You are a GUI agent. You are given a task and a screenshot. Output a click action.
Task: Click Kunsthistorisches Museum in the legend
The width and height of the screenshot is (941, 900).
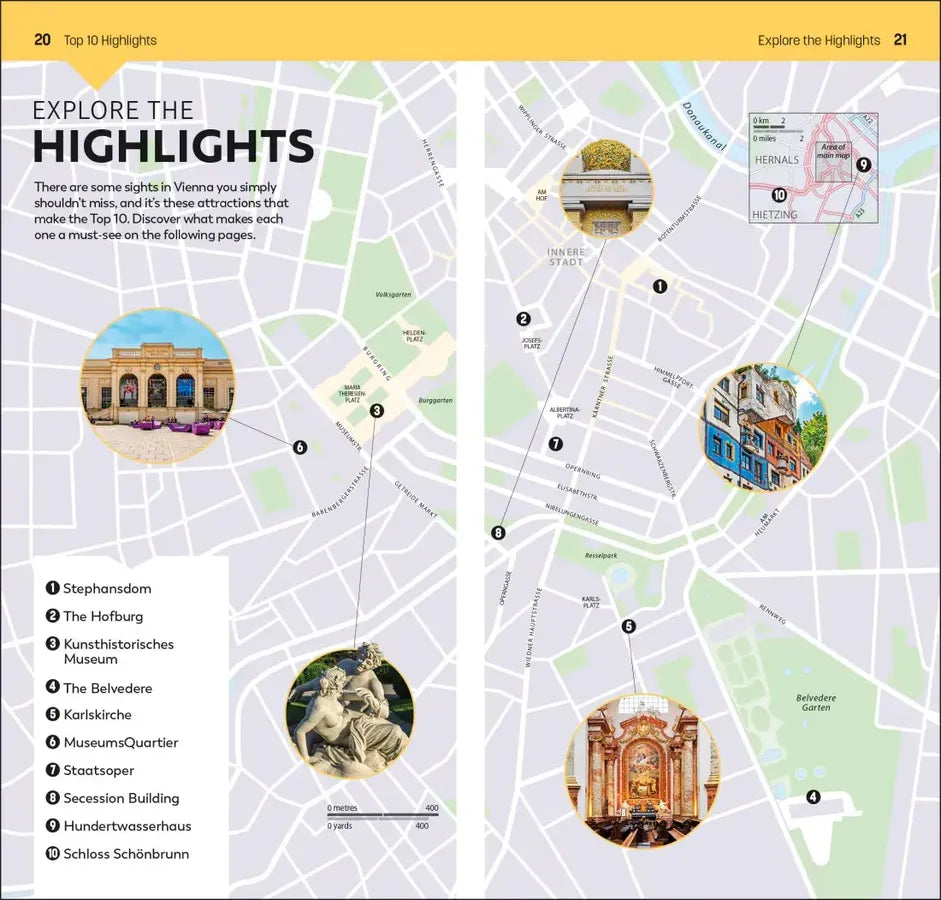(x=118, y=651)
